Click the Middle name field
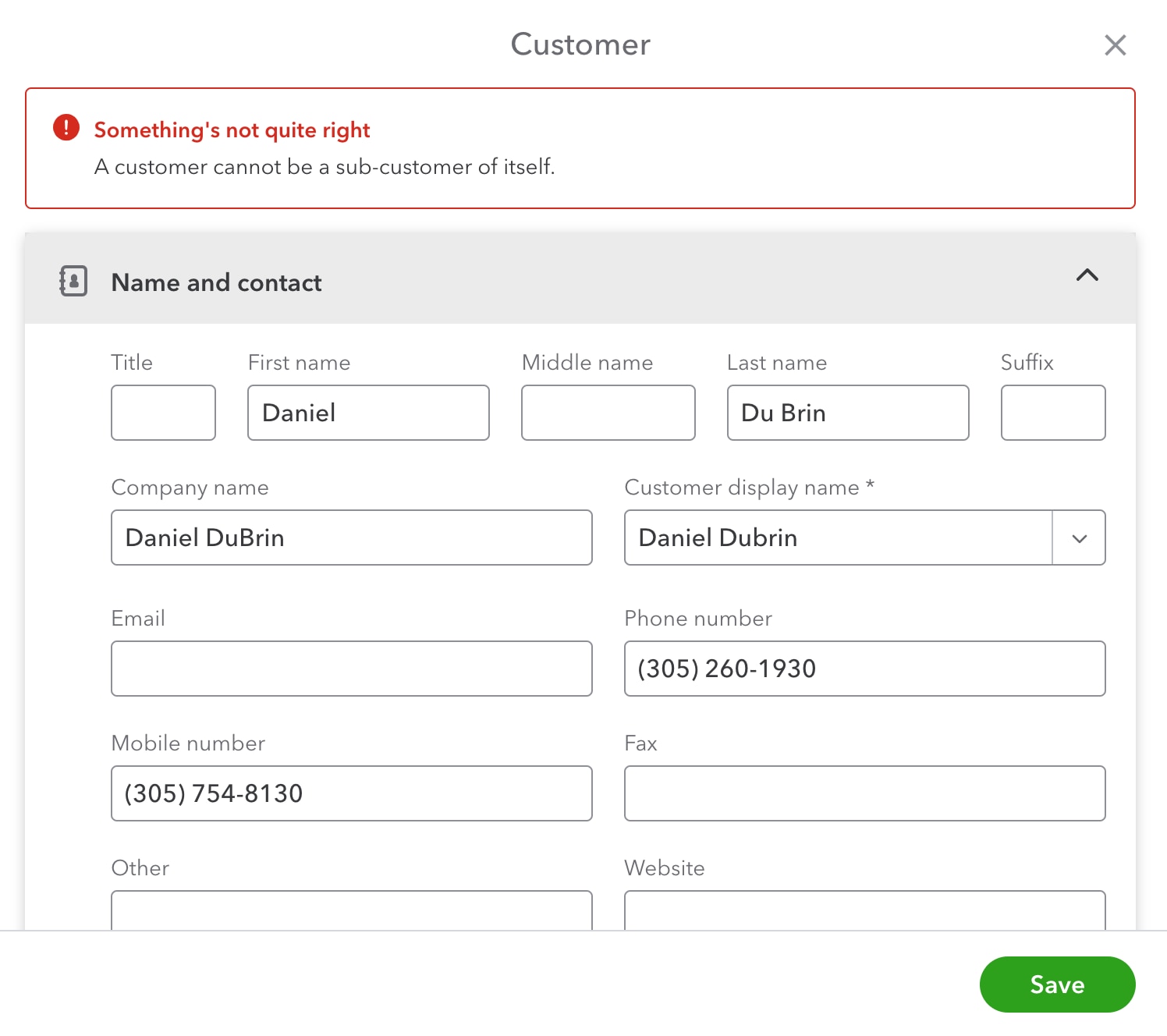This screenshot has height=1036, width=1167. click(x=608, y=413)
